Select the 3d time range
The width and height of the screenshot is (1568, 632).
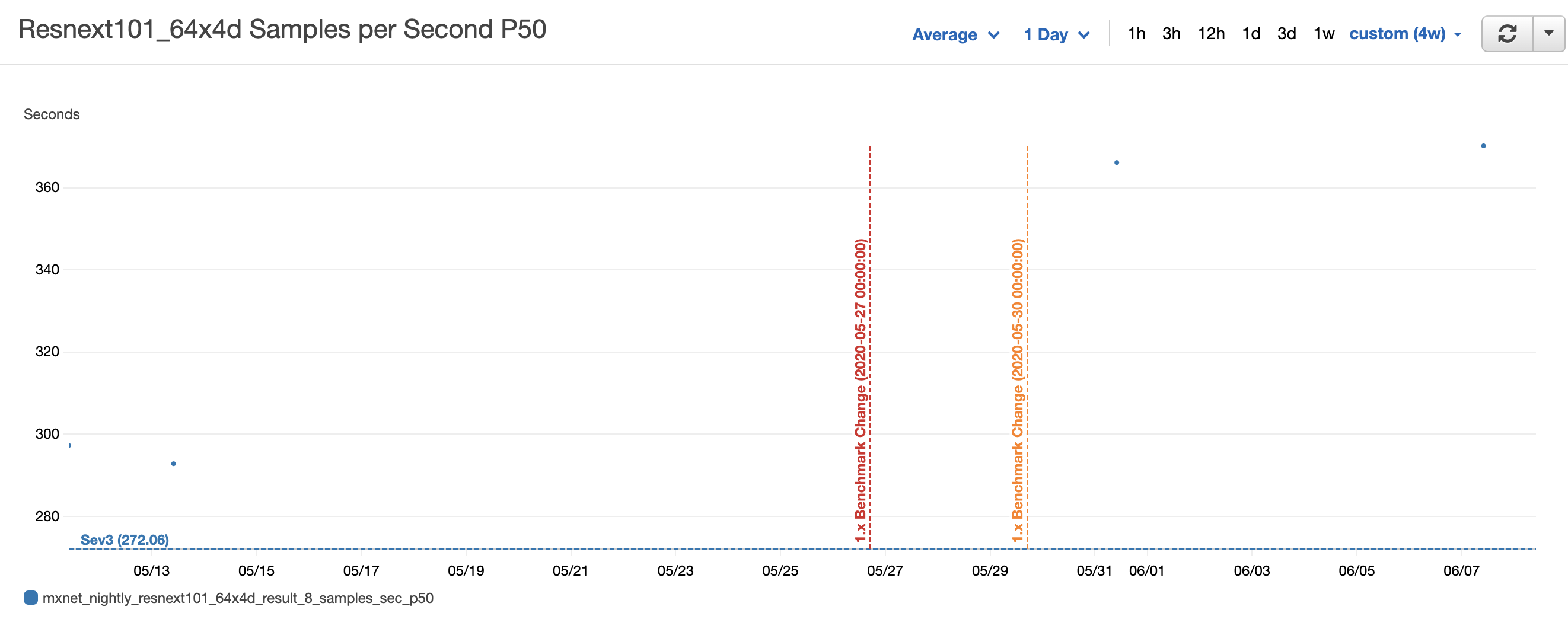pos(1287,33)
